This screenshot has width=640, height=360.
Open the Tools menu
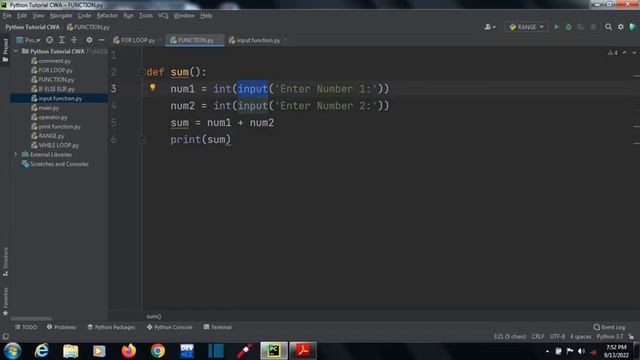pyautogui.click(x=146, y=16)
